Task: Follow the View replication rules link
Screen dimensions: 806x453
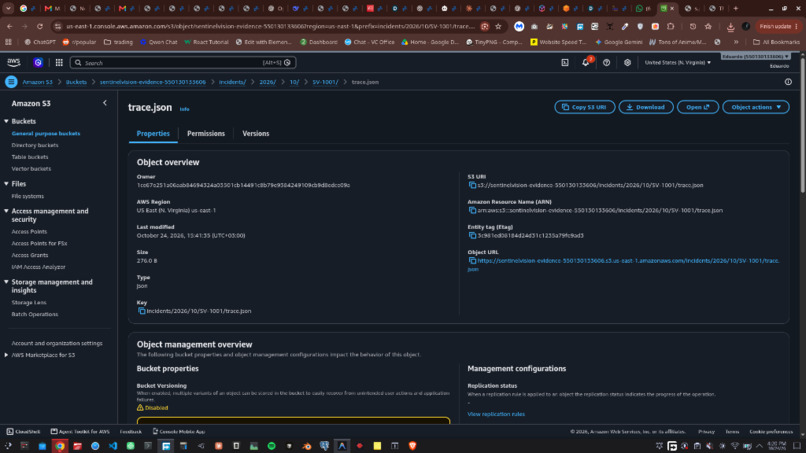Action: click(x=496, y=414)
